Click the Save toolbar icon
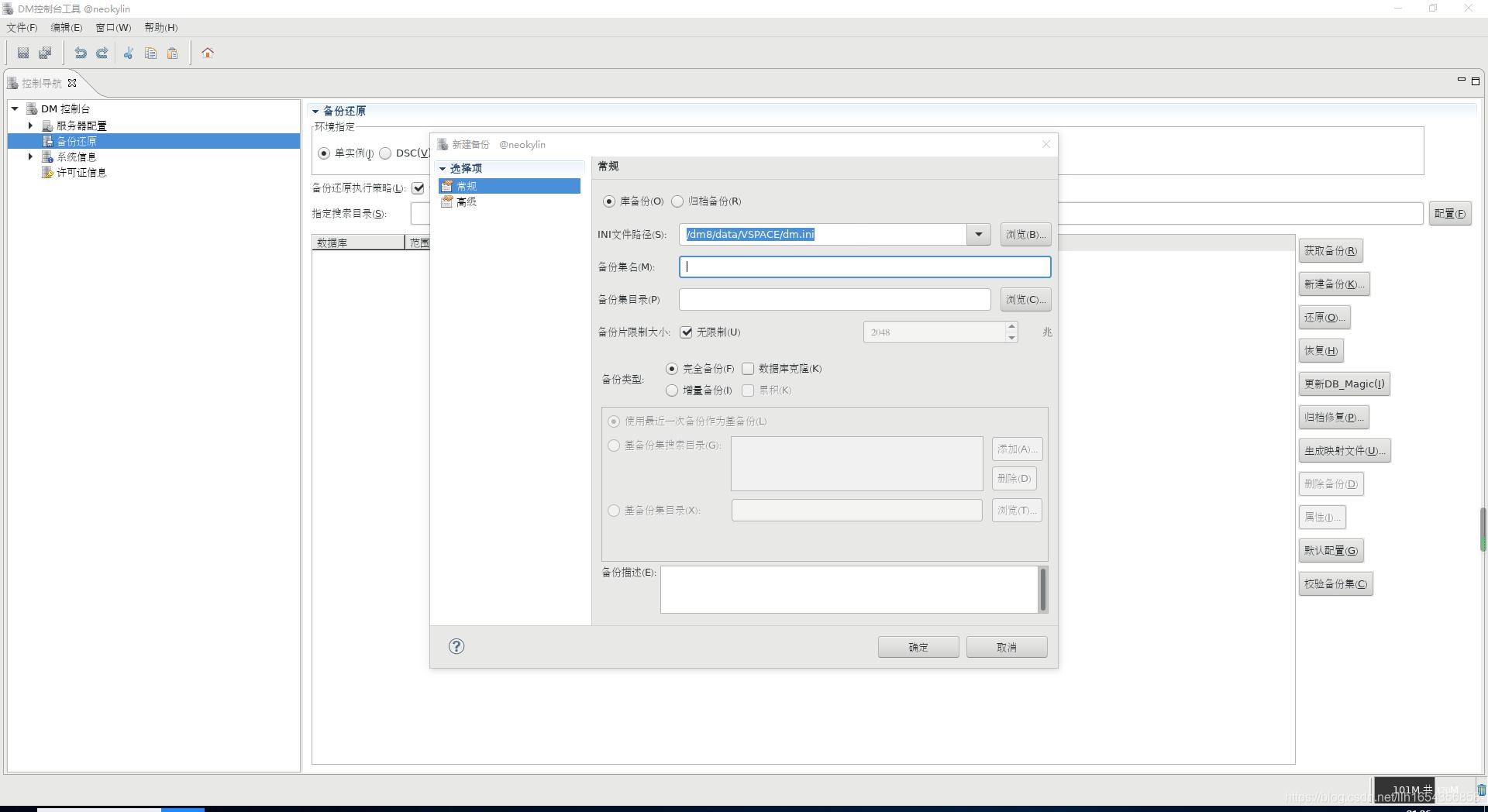 23,53
